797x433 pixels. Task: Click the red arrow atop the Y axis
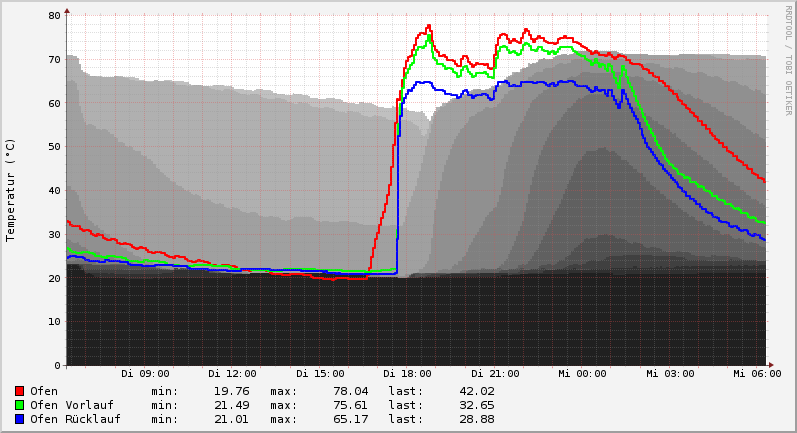click(x=67, y=10)
